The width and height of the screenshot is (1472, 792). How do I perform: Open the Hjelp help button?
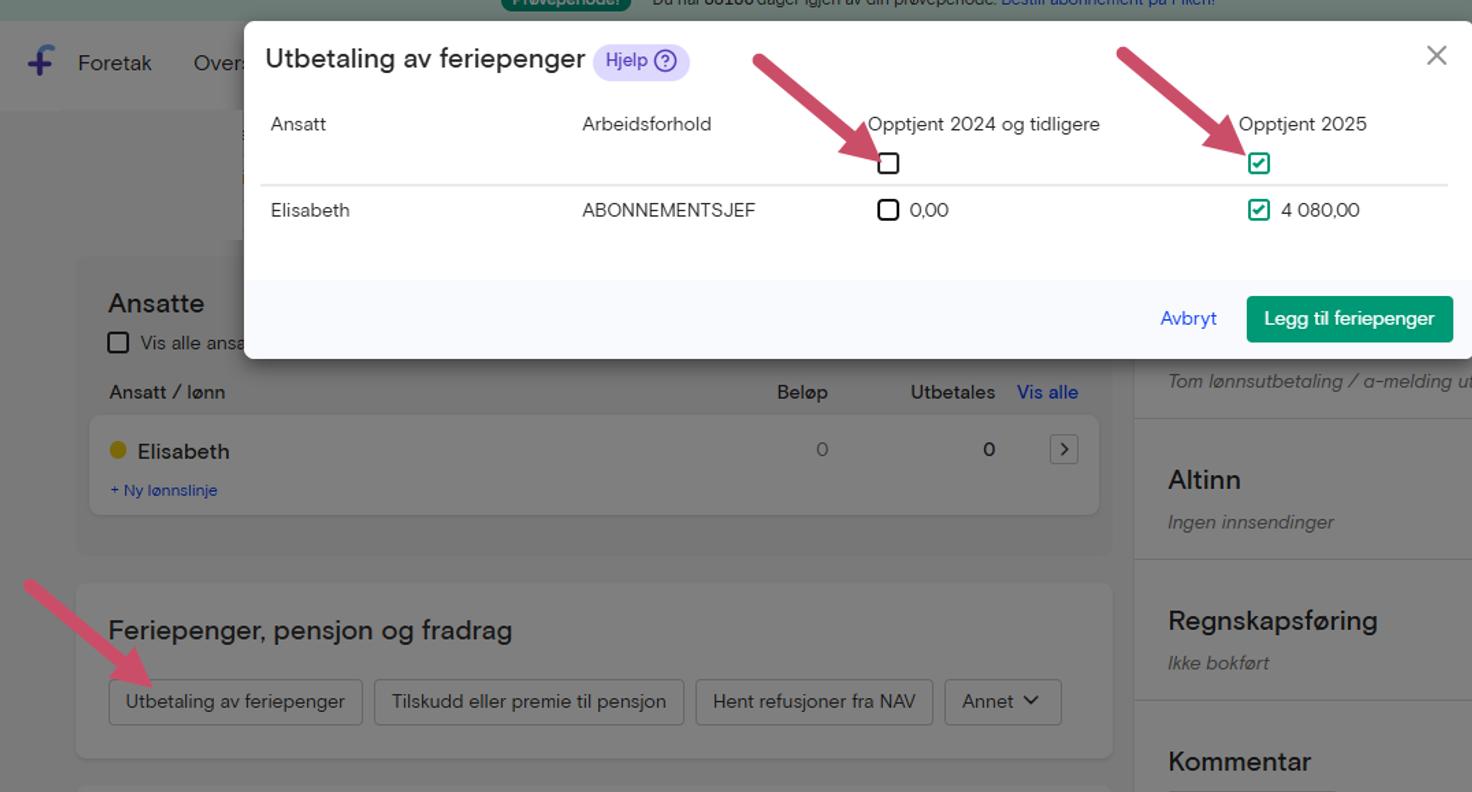tap(641, 61)
